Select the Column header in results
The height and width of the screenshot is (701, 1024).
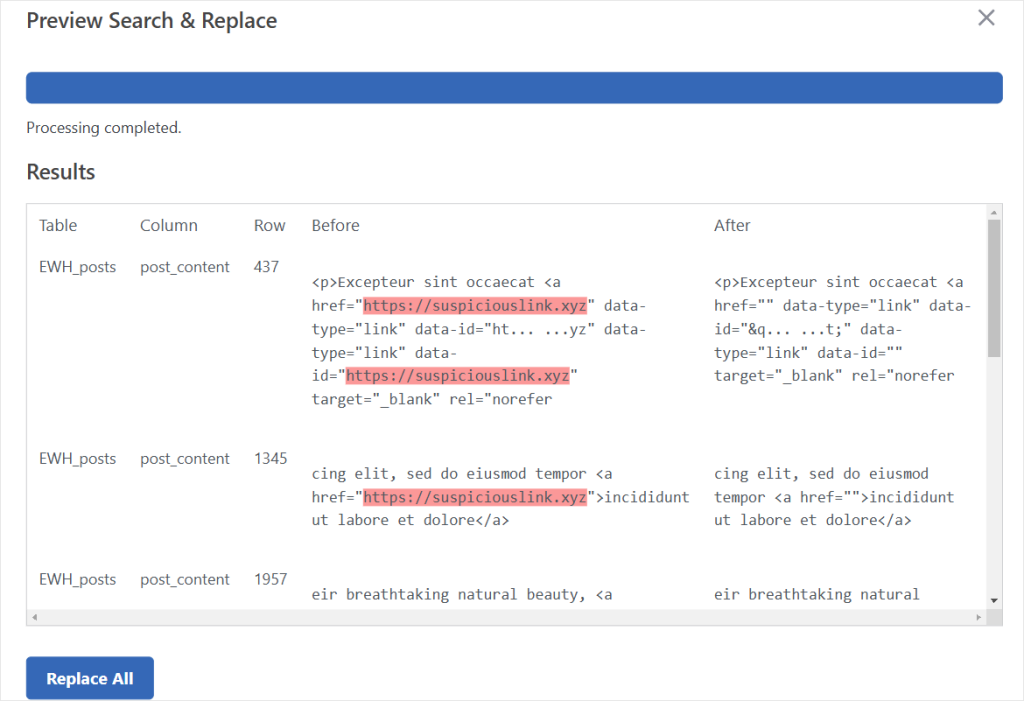[169, 225]
